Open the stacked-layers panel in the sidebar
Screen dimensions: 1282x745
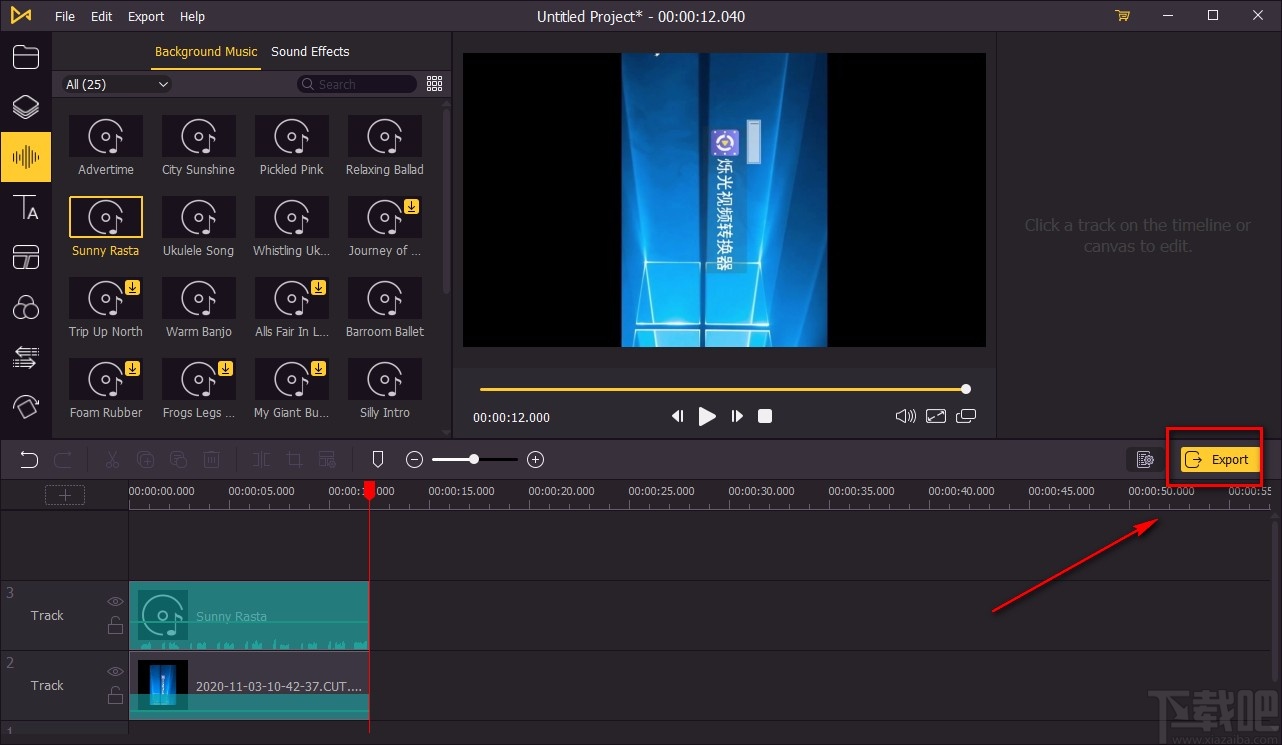coord(25,107)
